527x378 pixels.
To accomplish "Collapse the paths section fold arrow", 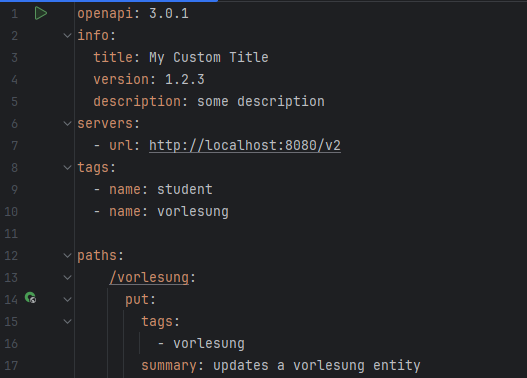I will coord(68,256).
